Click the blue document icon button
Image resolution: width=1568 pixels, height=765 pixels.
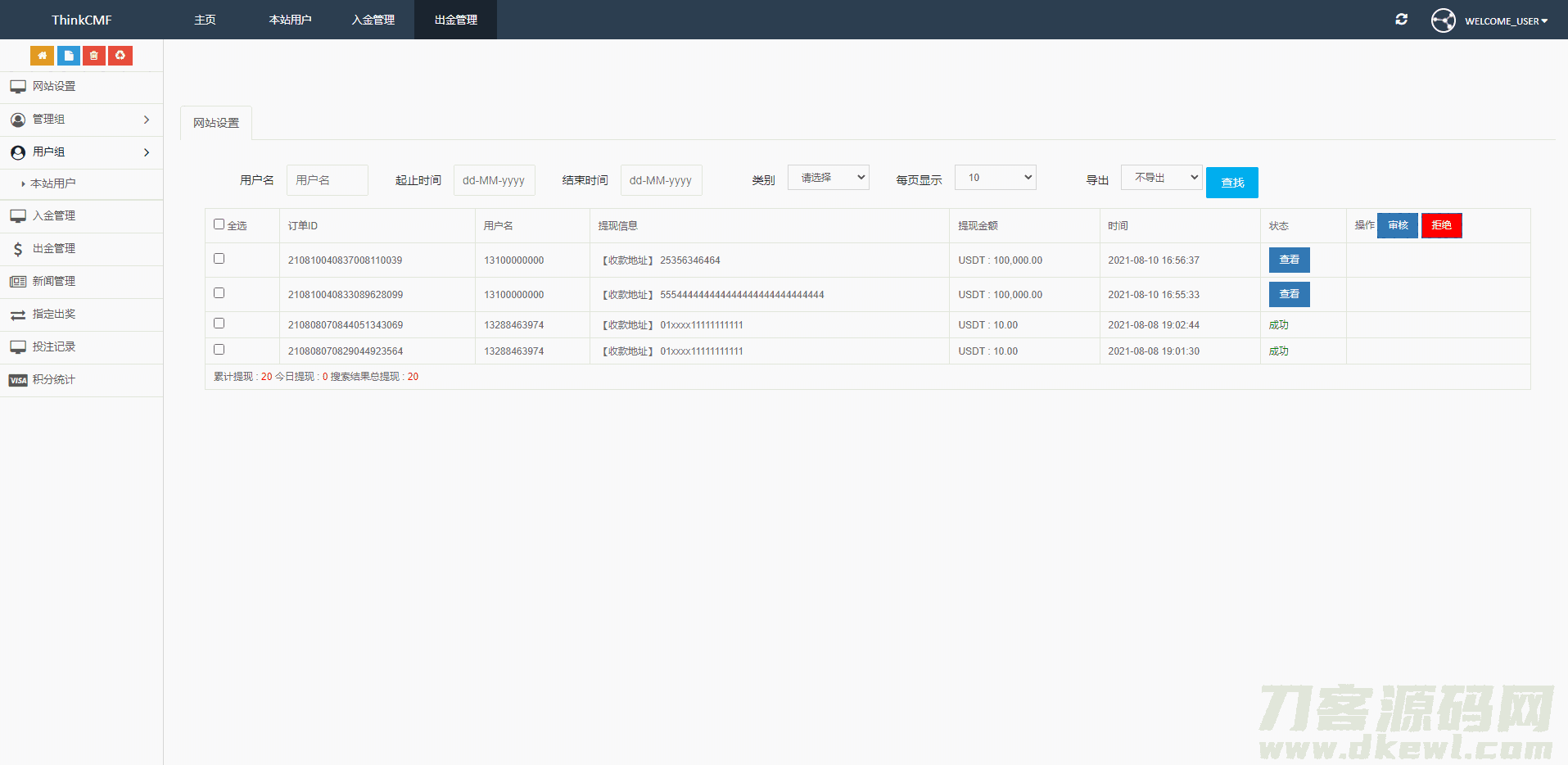pyautogui.click(x=69, y=56)
